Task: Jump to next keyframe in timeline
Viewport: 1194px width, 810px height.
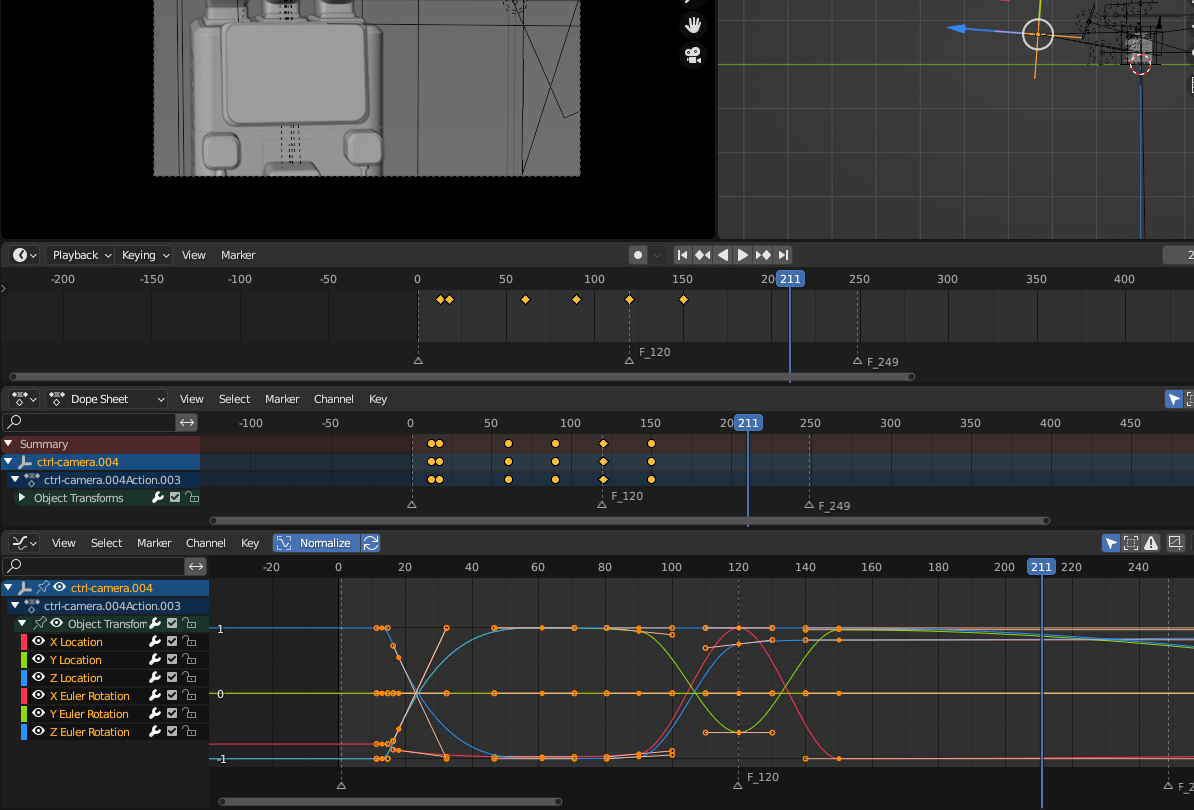Action: pyautogui.click(x=763, y=255)
